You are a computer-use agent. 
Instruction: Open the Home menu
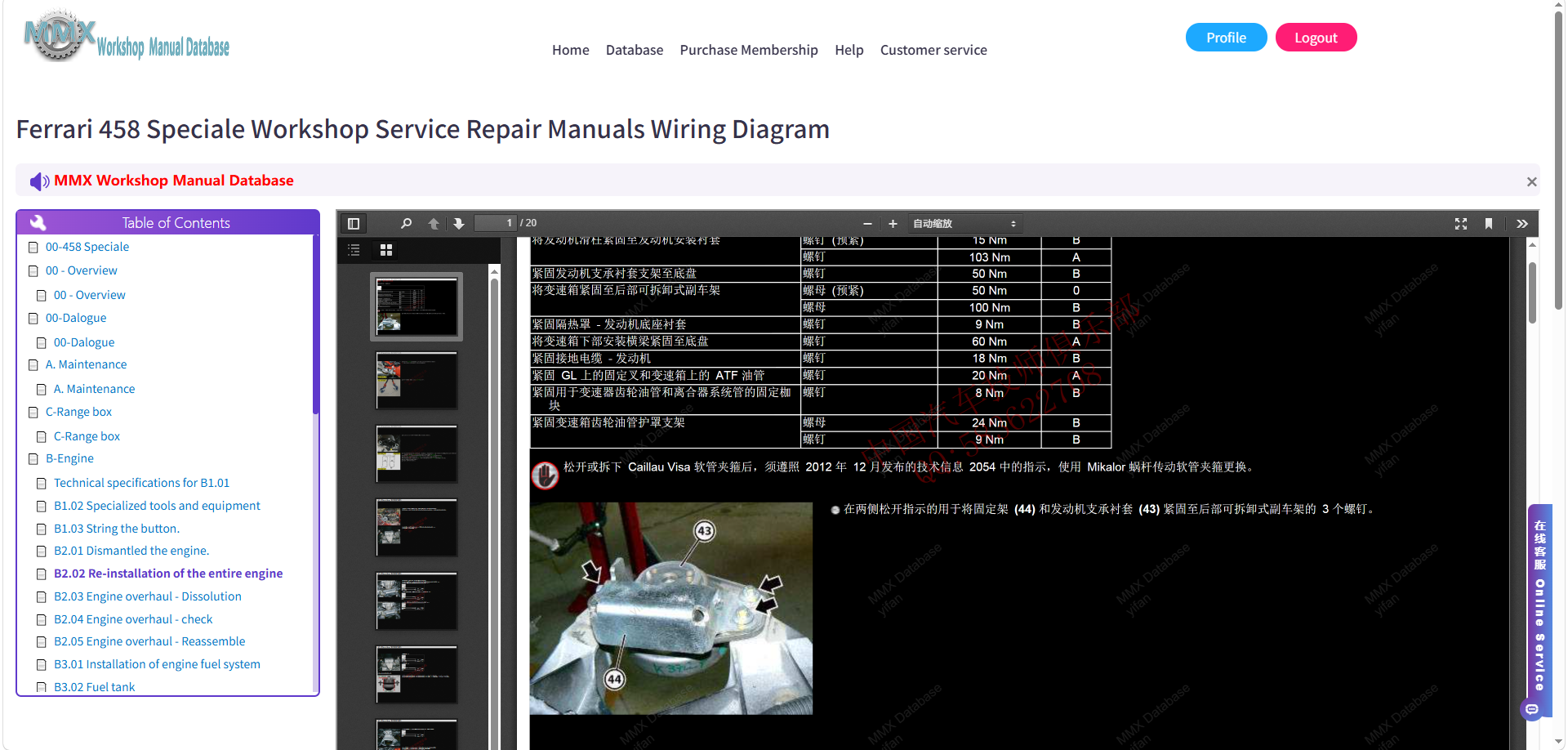[570, 50]
